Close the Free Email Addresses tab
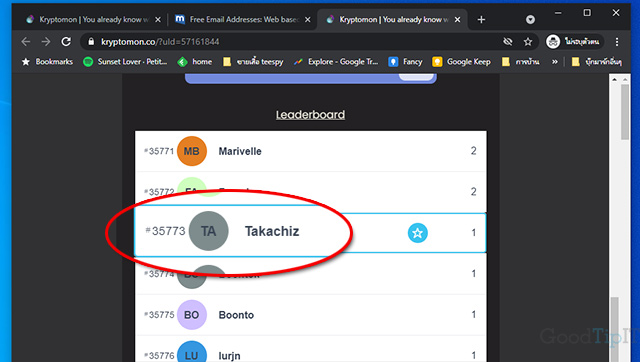 click(308, 20)
